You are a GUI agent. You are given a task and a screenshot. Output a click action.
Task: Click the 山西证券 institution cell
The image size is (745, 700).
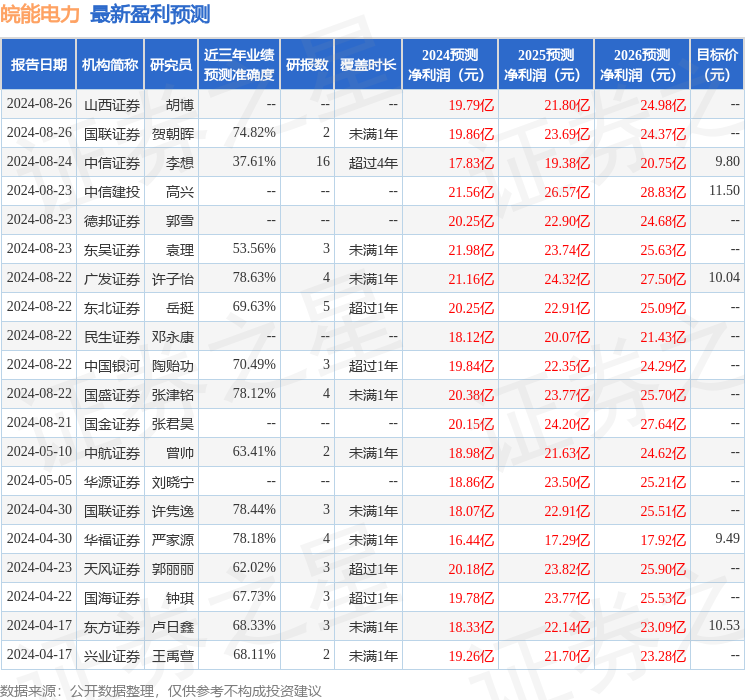112,105
